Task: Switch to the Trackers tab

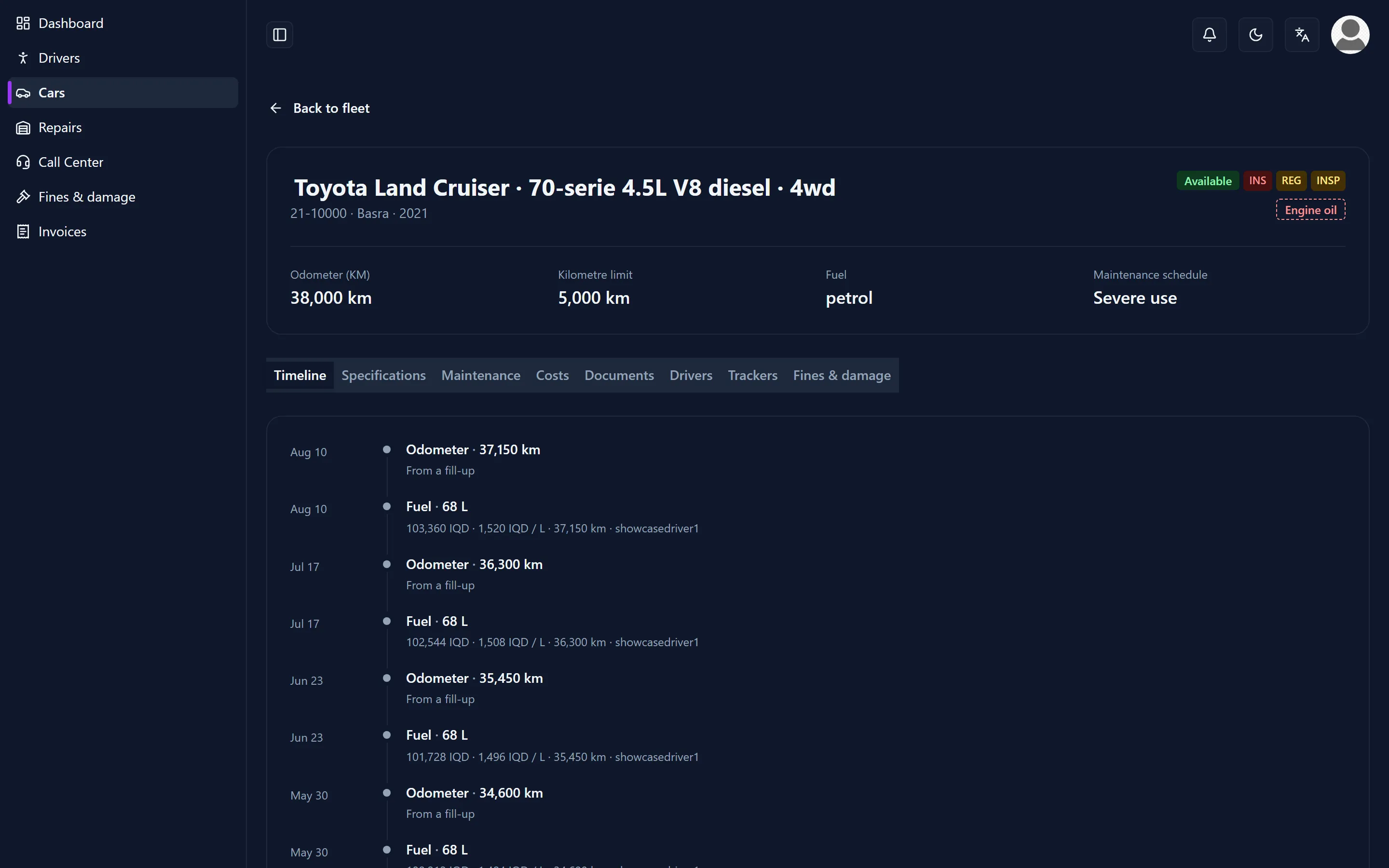Action: 752,376
